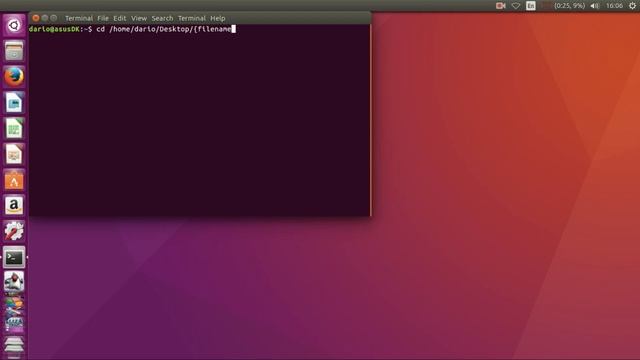The width and height of the screenshot is (640, 360).
Task: Click the Terminal icon in launcher
Action: (14, 257)
